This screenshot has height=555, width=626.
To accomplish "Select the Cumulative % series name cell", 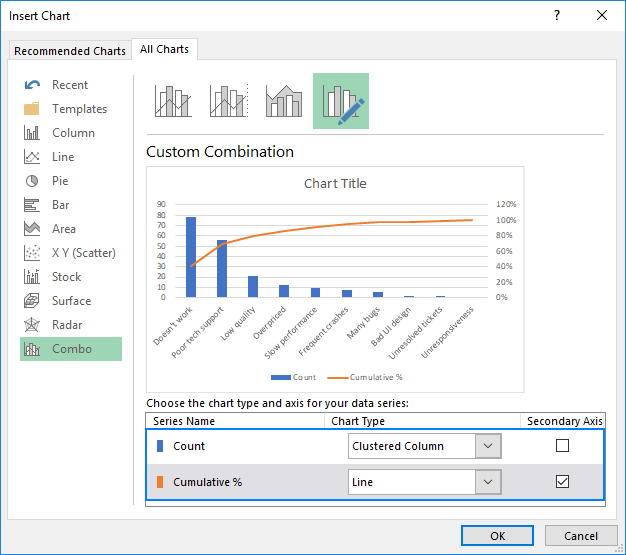I will [208, 482].
